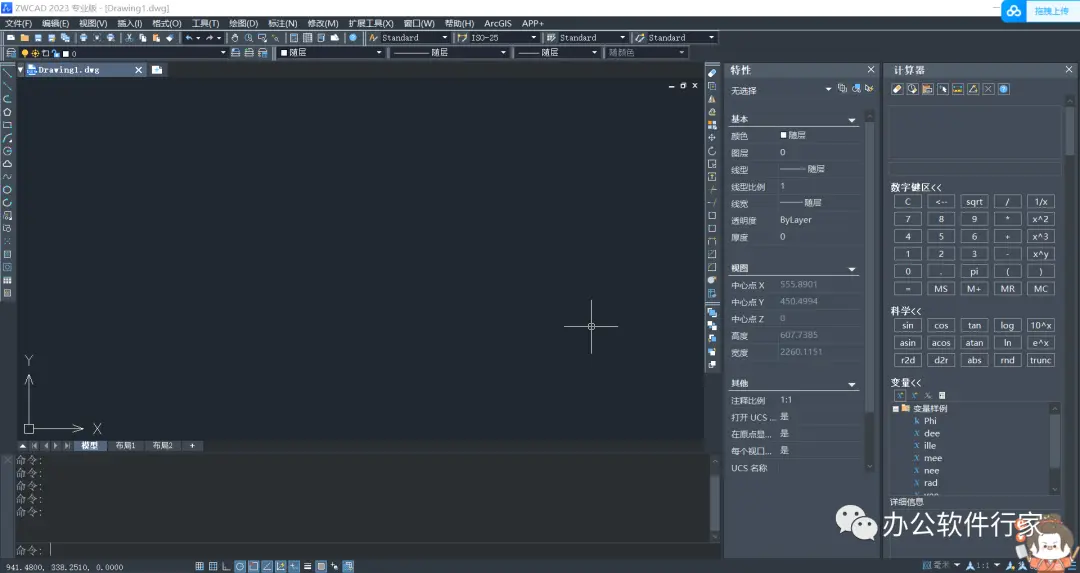Select the Polygon draw tool
This screenshot has height=573, width=1080.
pyautogui.click(x=8, y=112)
